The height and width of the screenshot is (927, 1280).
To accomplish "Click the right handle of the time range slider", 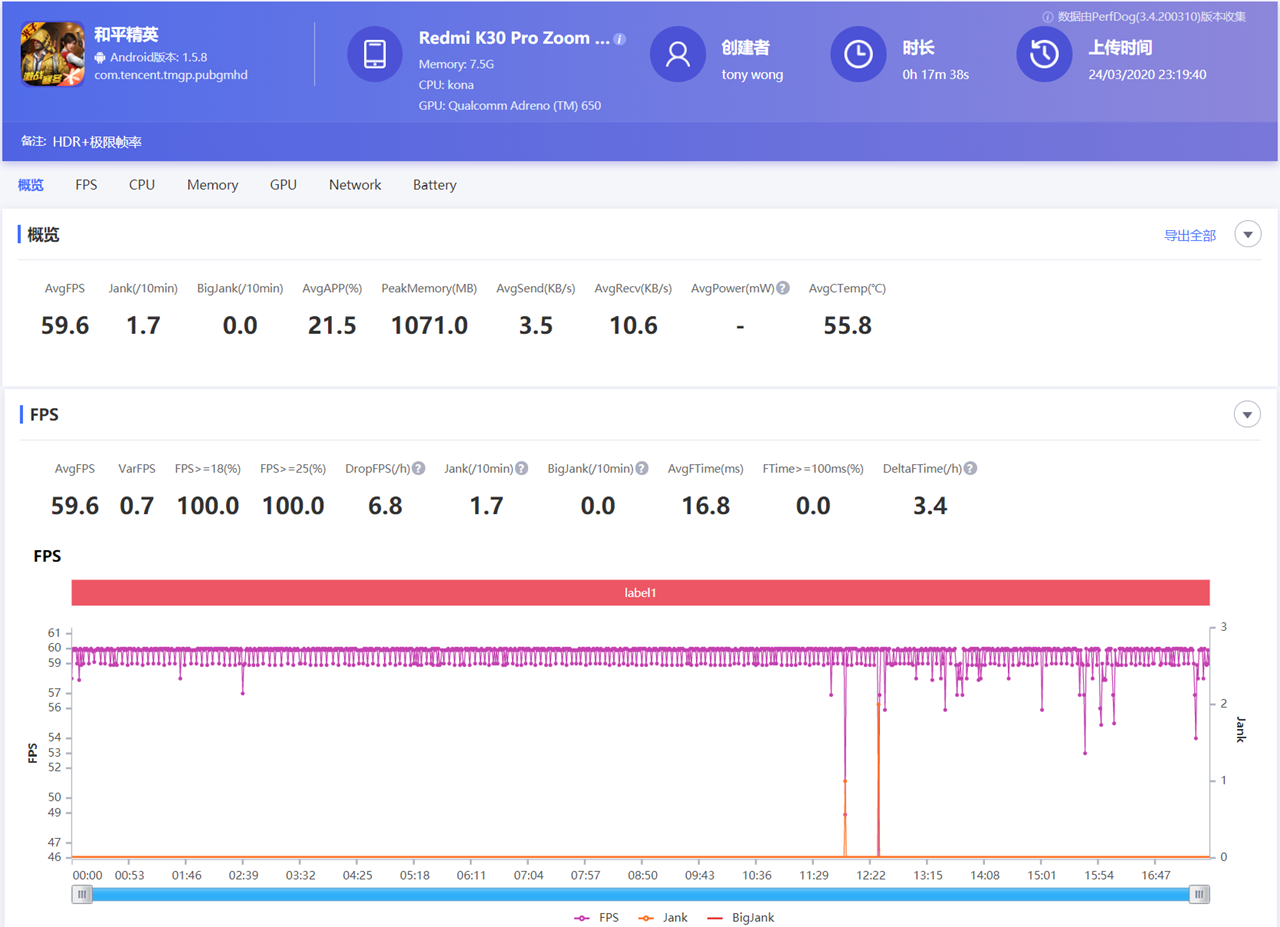I will pos(1199,895).
